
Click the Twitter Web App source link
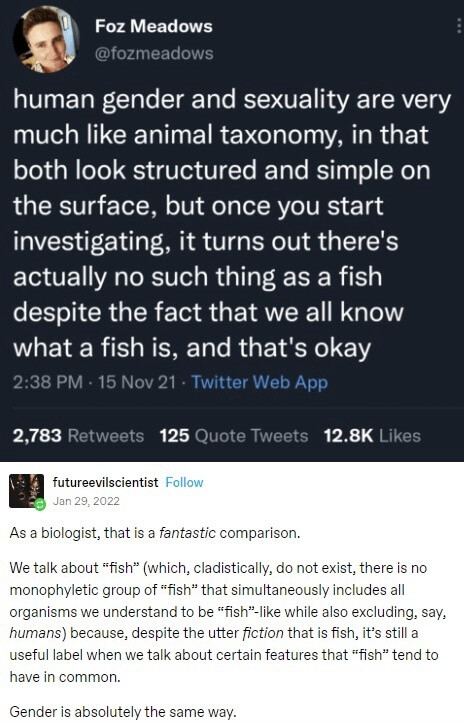tap(260, 382)
